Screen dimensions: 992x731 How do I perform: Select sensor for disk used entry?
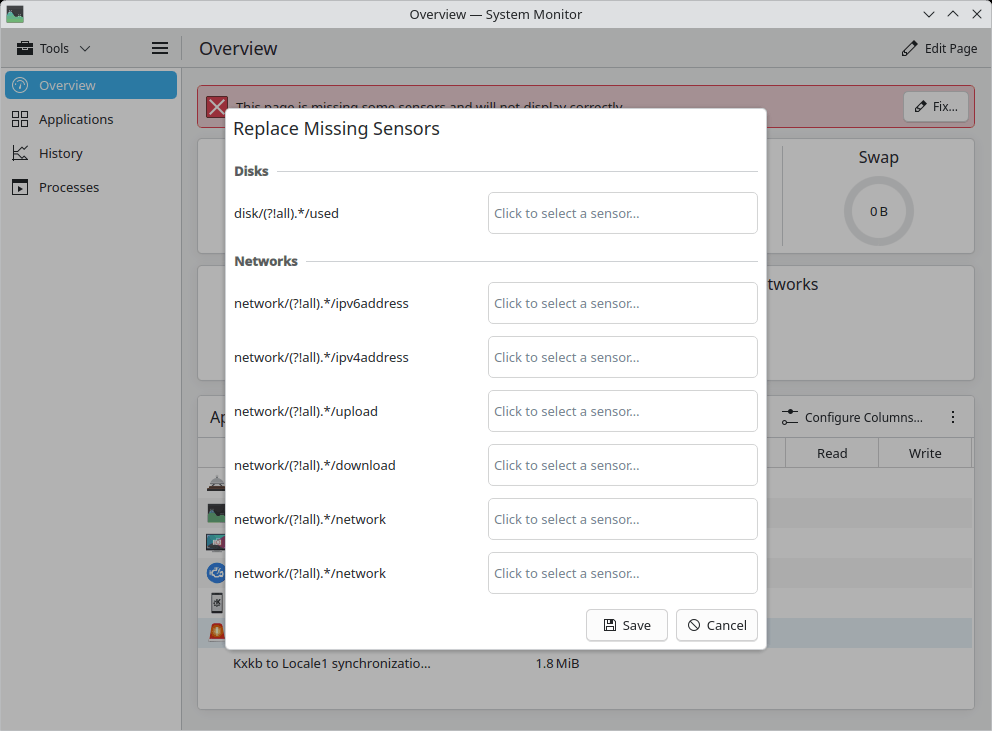(622, 213)
